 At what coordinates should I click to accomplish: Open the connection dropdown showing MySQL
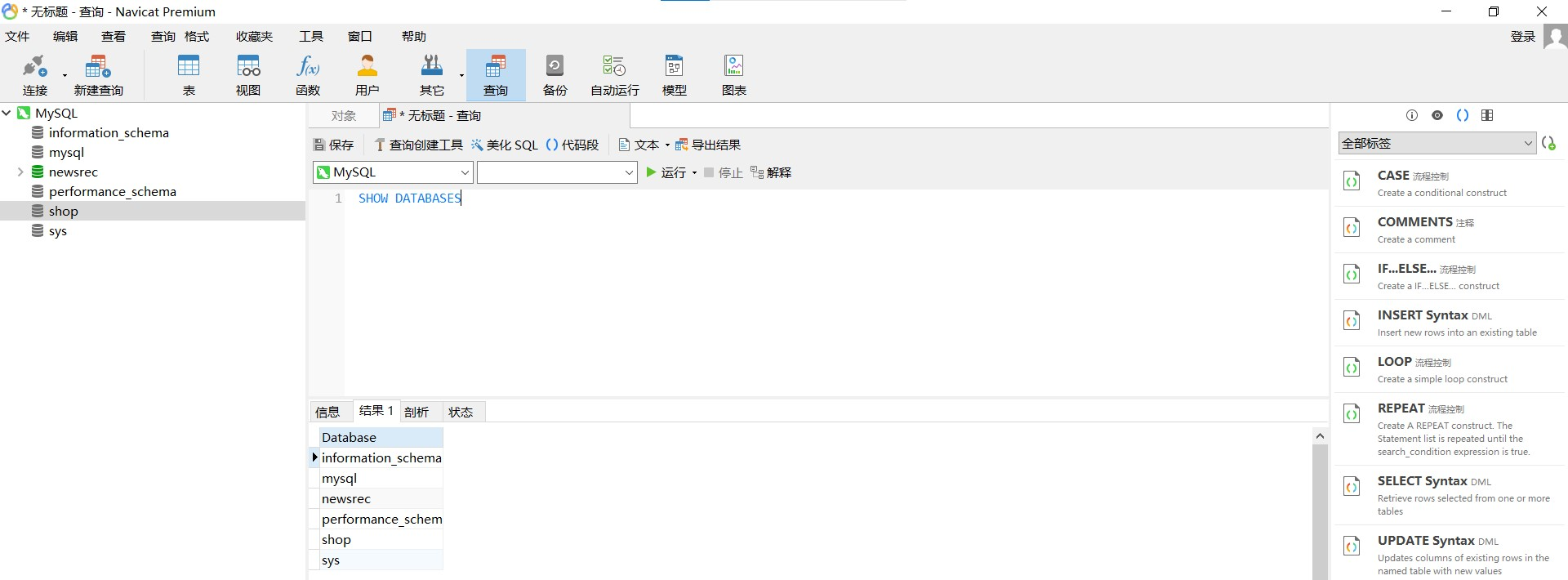click(x=393, y=172)
